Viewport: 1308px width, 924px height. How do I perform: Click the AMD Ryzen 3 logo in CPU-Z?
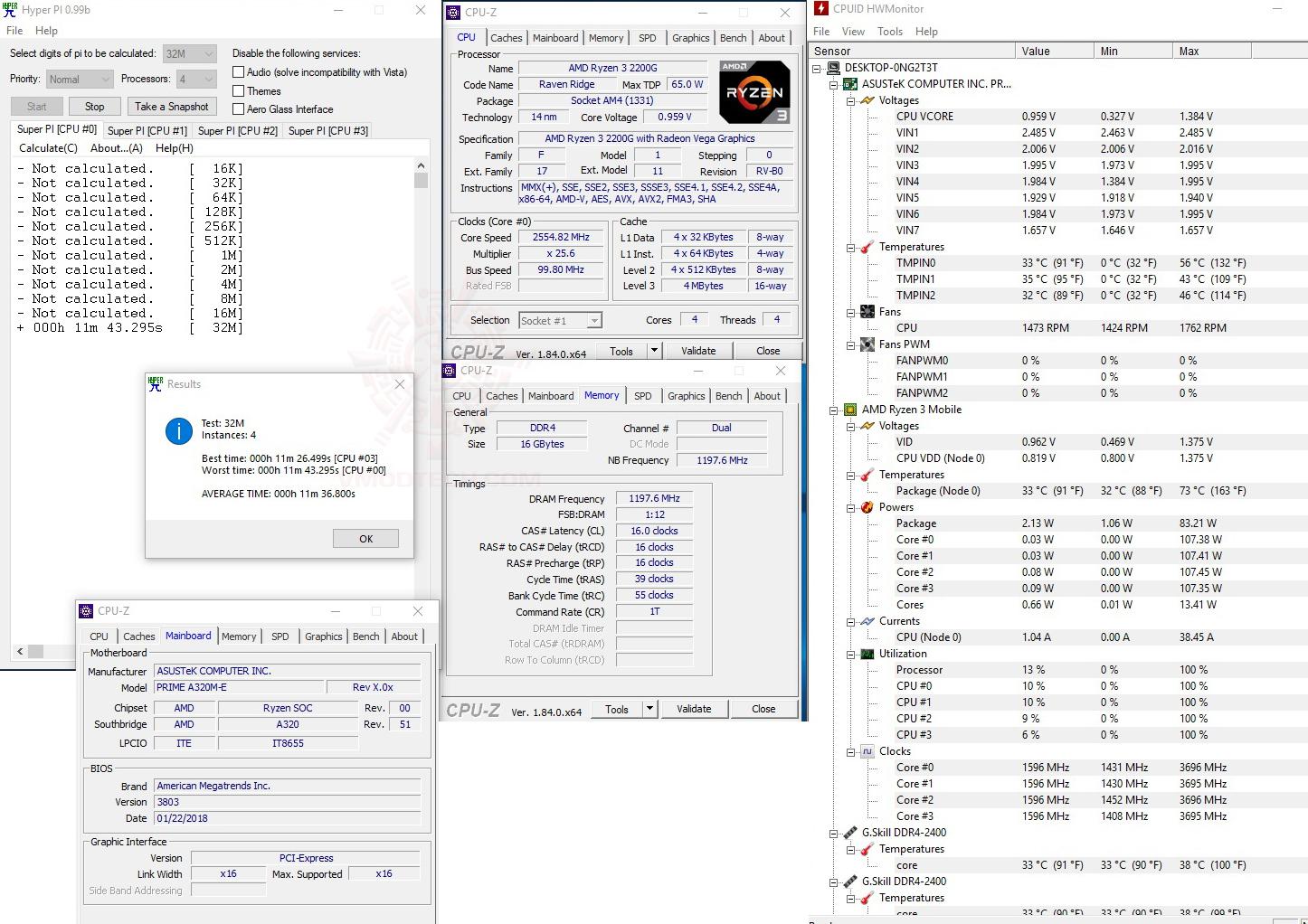tap(754, 91)
